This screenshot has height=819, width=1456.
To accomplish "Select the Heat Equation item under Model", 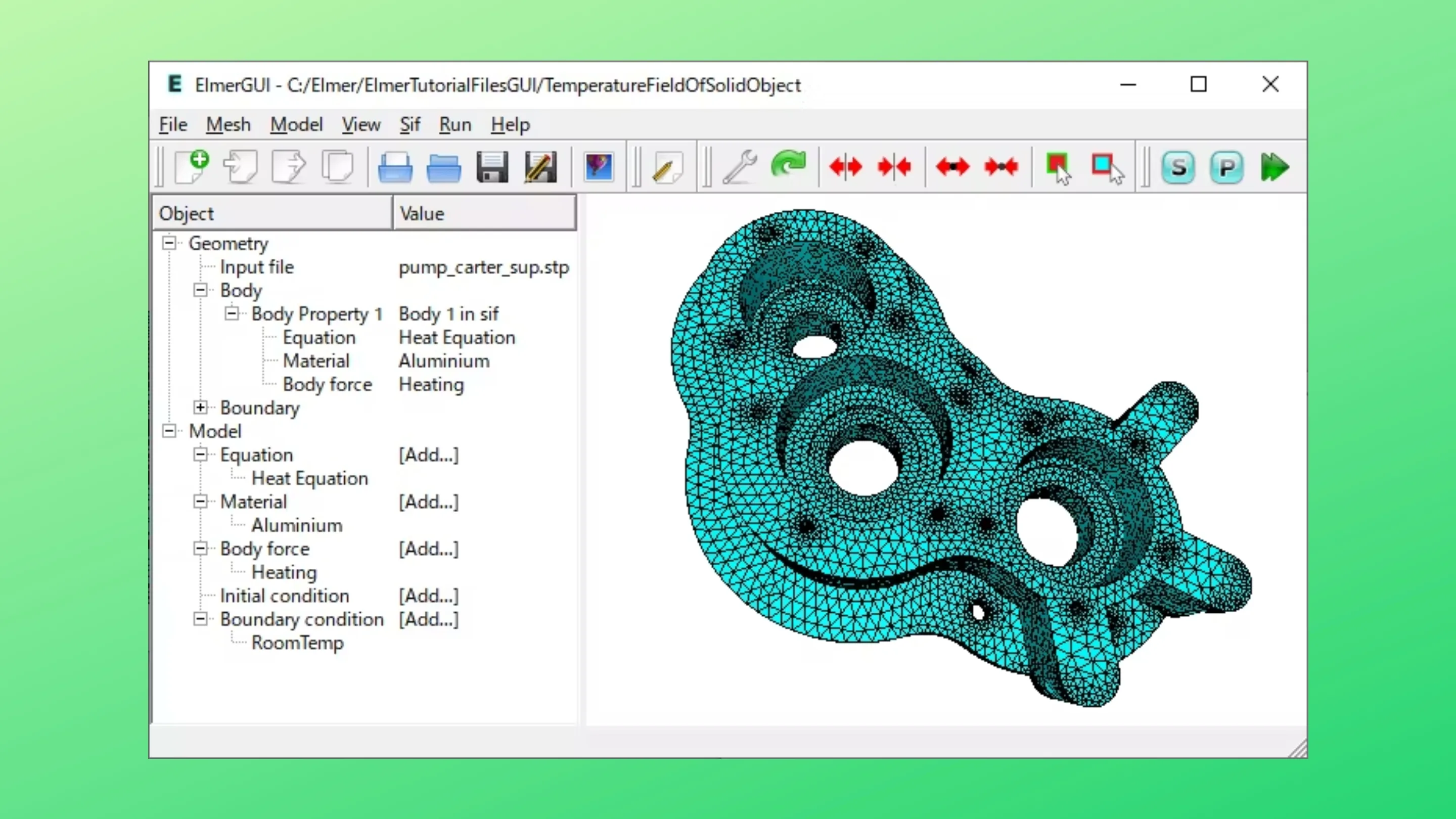I will pos(310,478).
